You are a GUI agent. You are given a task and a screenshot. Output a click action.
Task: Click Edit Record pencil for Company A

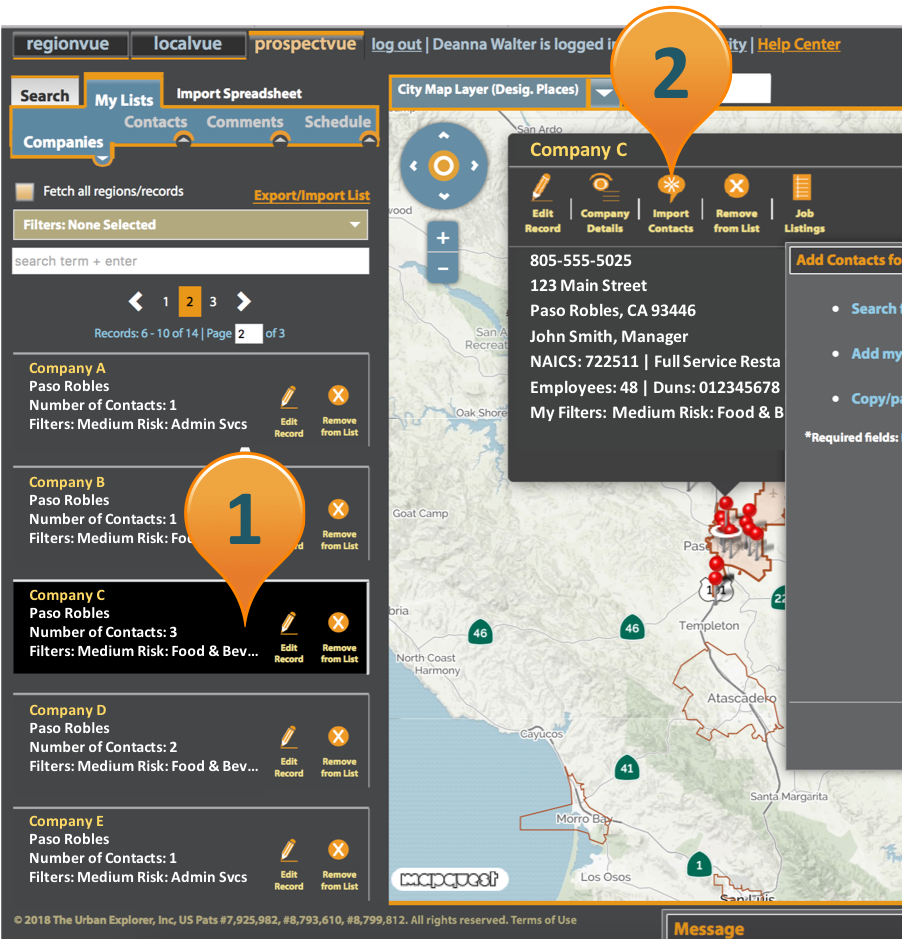289,411
